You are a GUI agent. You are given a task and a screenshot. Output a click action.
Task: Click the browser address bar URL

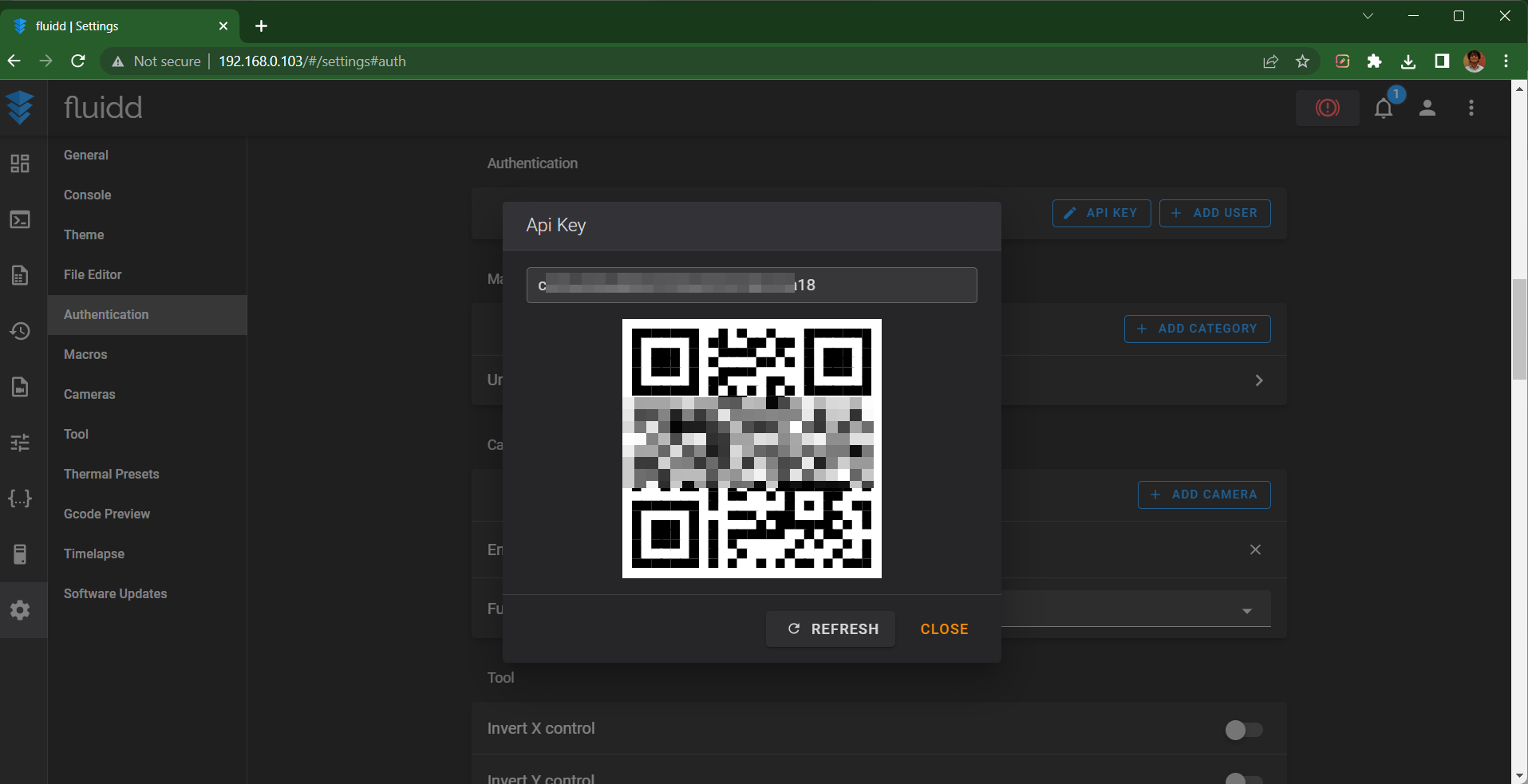click(x=312, y=61)
